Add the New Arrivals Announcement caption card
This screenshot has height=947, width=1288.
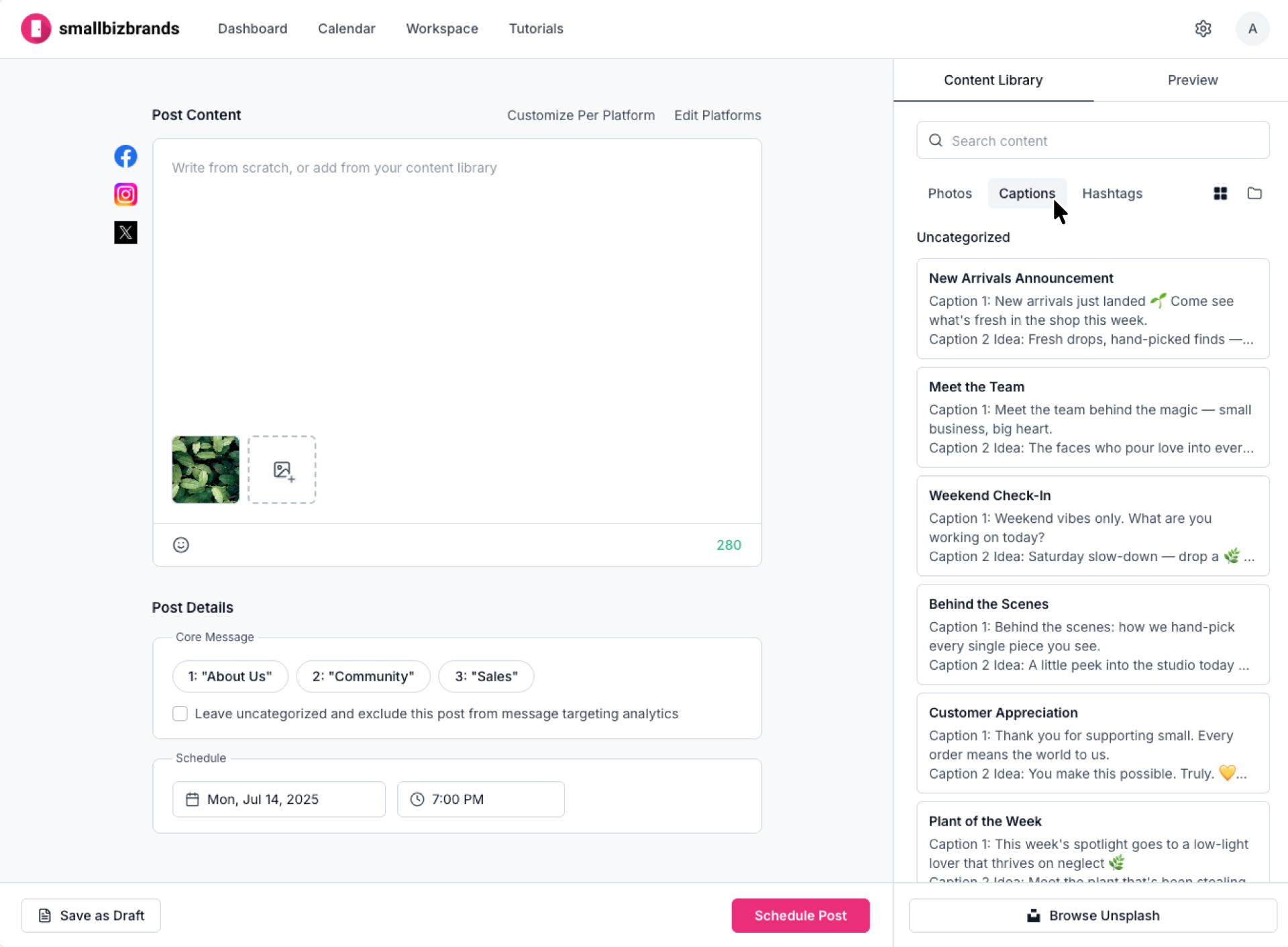1093,309
